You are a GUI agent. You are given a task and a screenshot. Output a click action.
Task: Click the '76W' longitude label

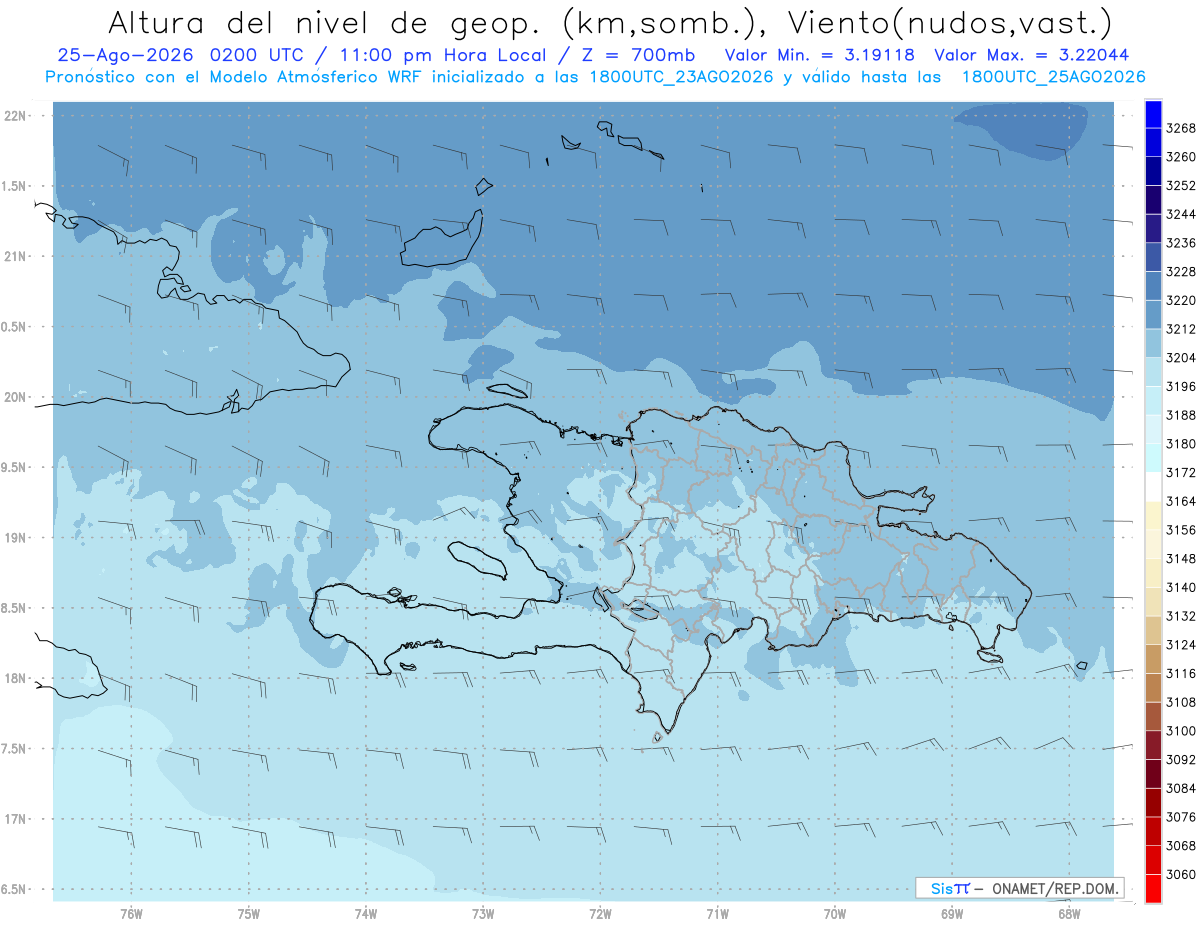[x=131, y=913]
